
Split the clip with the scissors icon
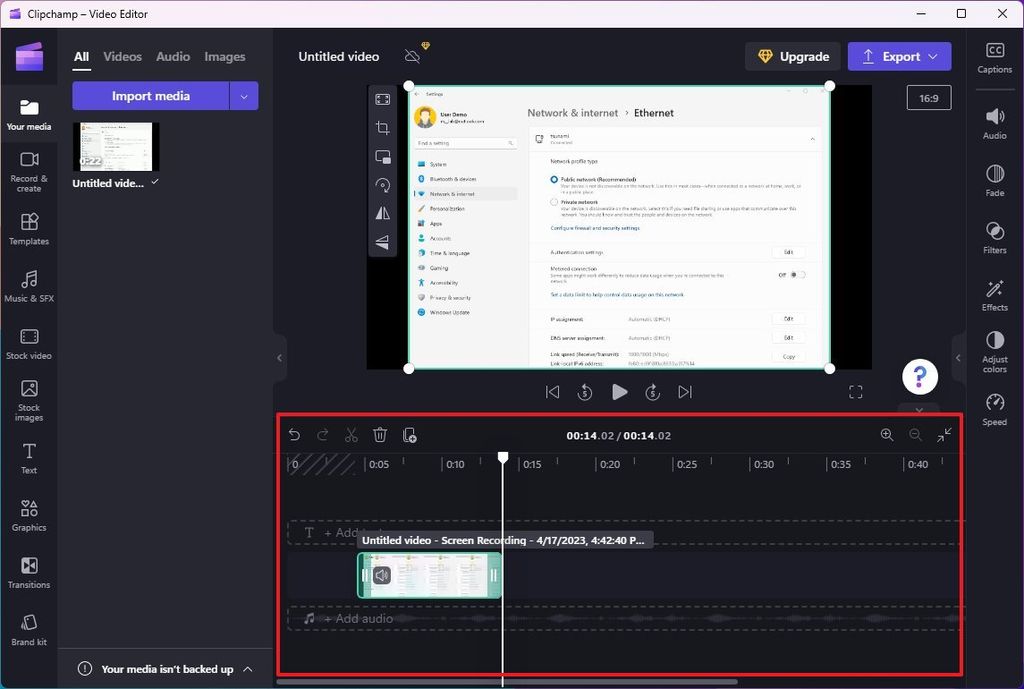[x=351, y=434]
